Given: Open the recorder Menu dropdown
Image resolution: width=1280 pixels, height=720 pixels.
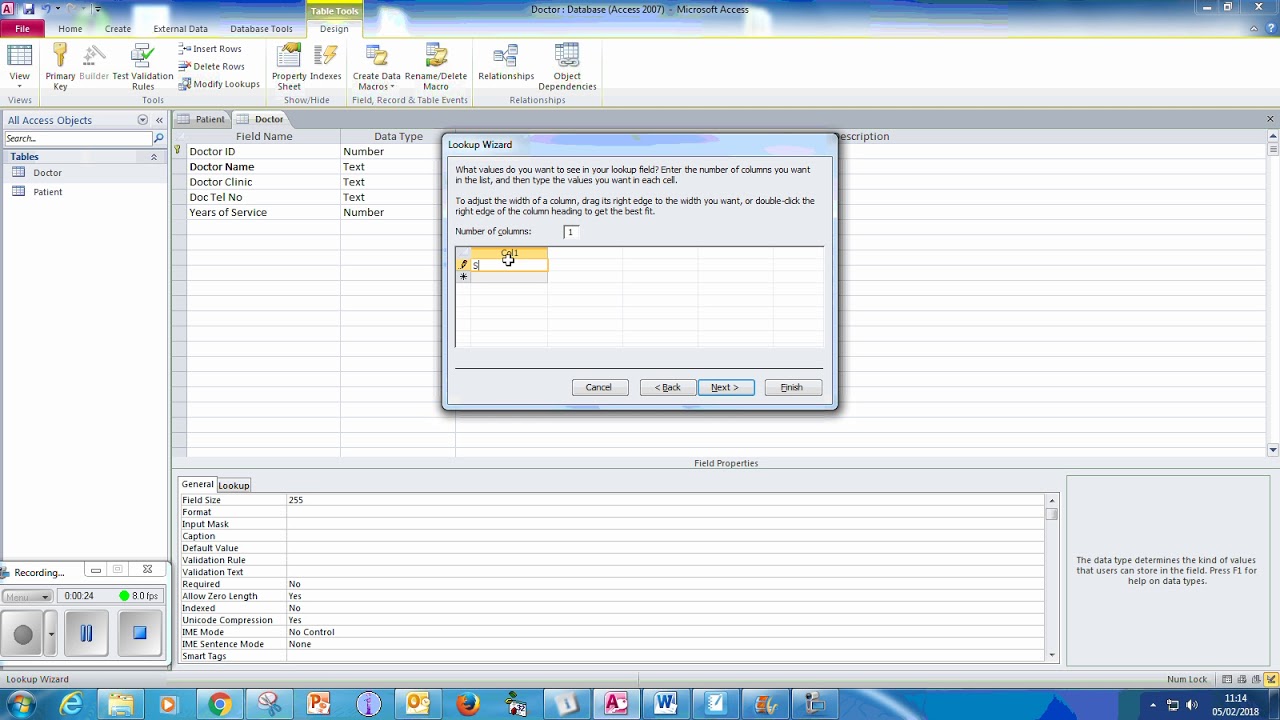Looking at the screenshot, I should [27, 596].
